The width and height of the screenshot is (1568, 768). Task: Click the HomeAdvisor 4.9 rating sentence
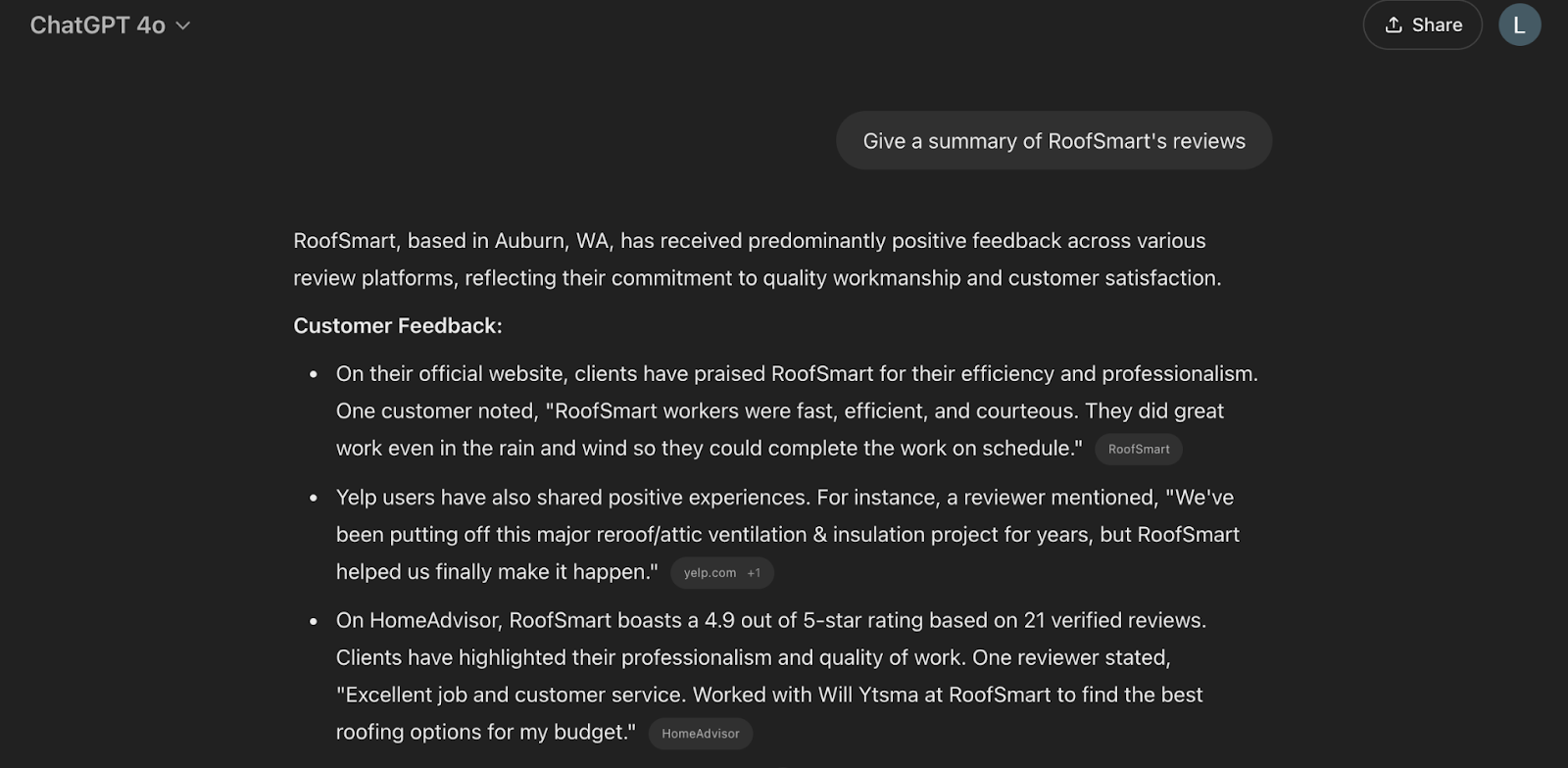[770, 621]
